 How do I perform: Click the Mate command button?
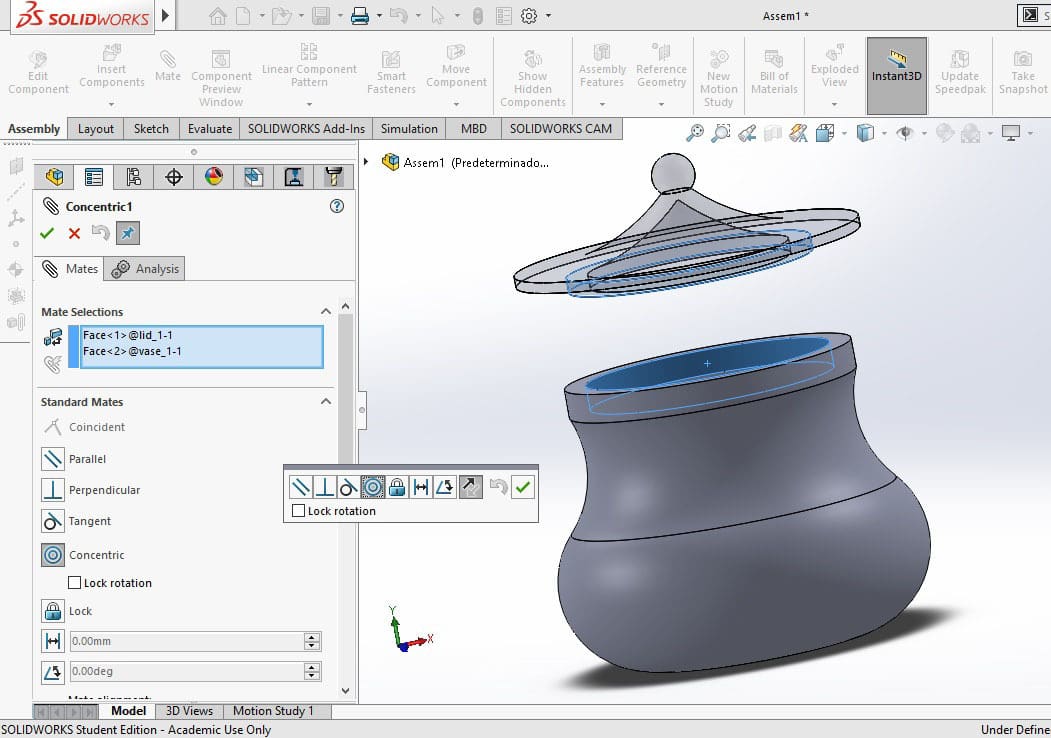[168, 66]
